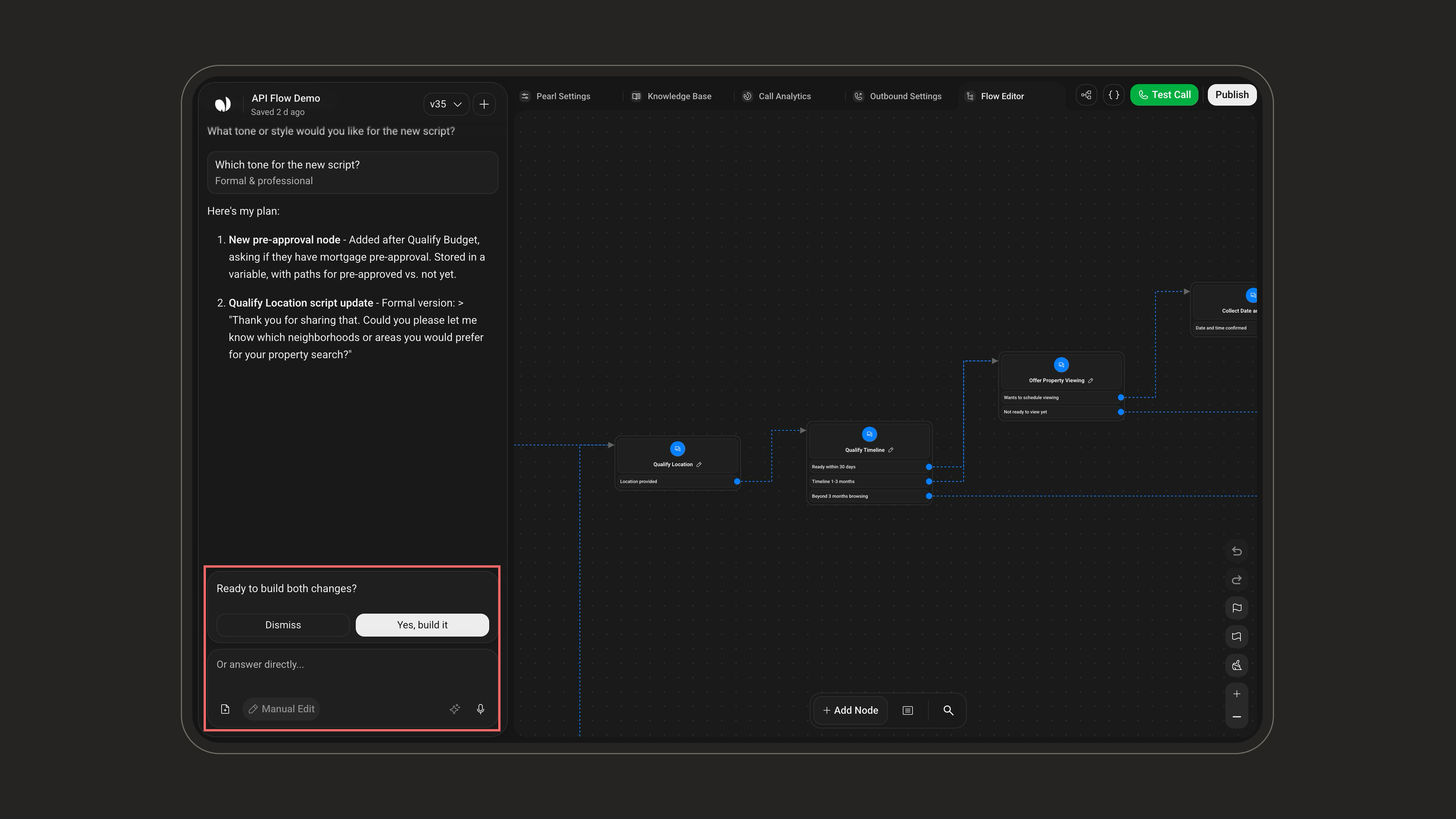1456x819 pixels.
Task: Open the v35 version dropdown
Action: (x=446, y=104)
